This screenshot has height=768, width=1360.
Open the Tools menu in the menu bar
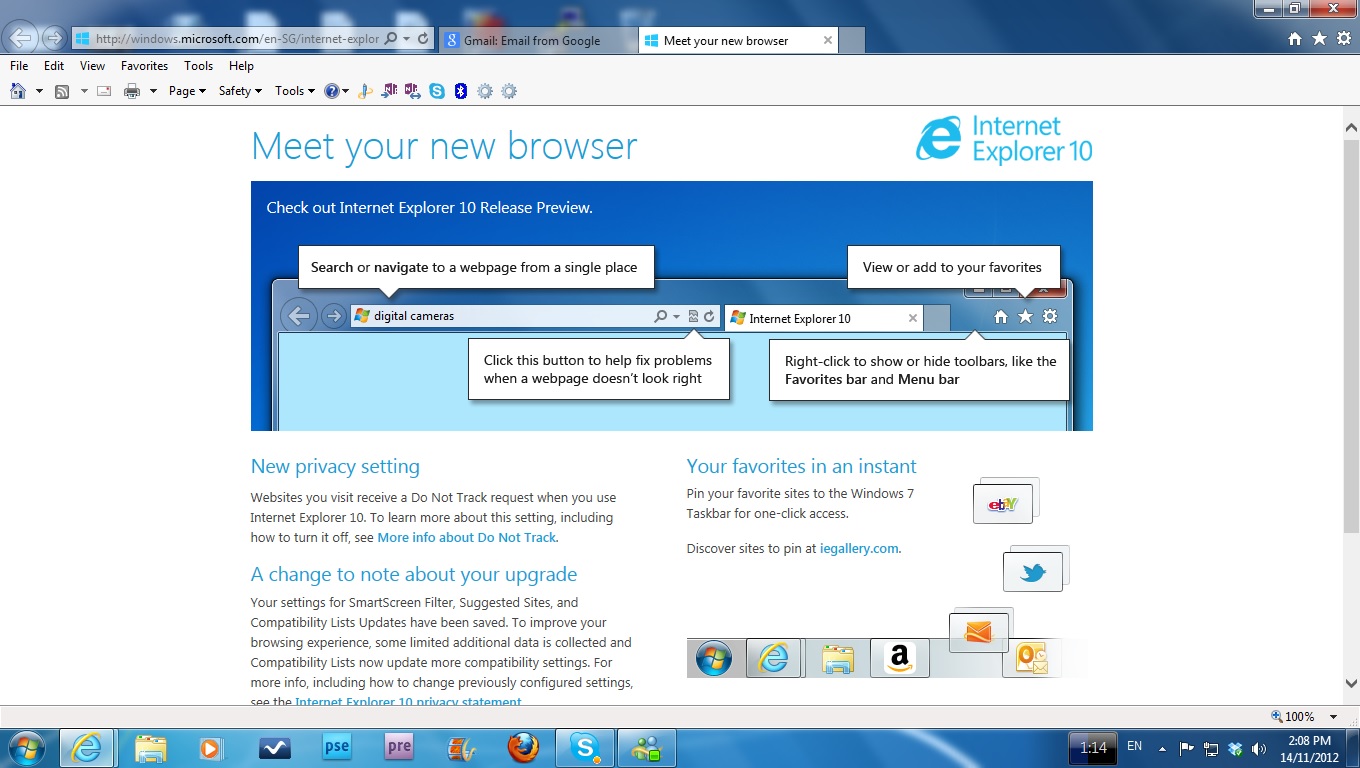point(199,66)
